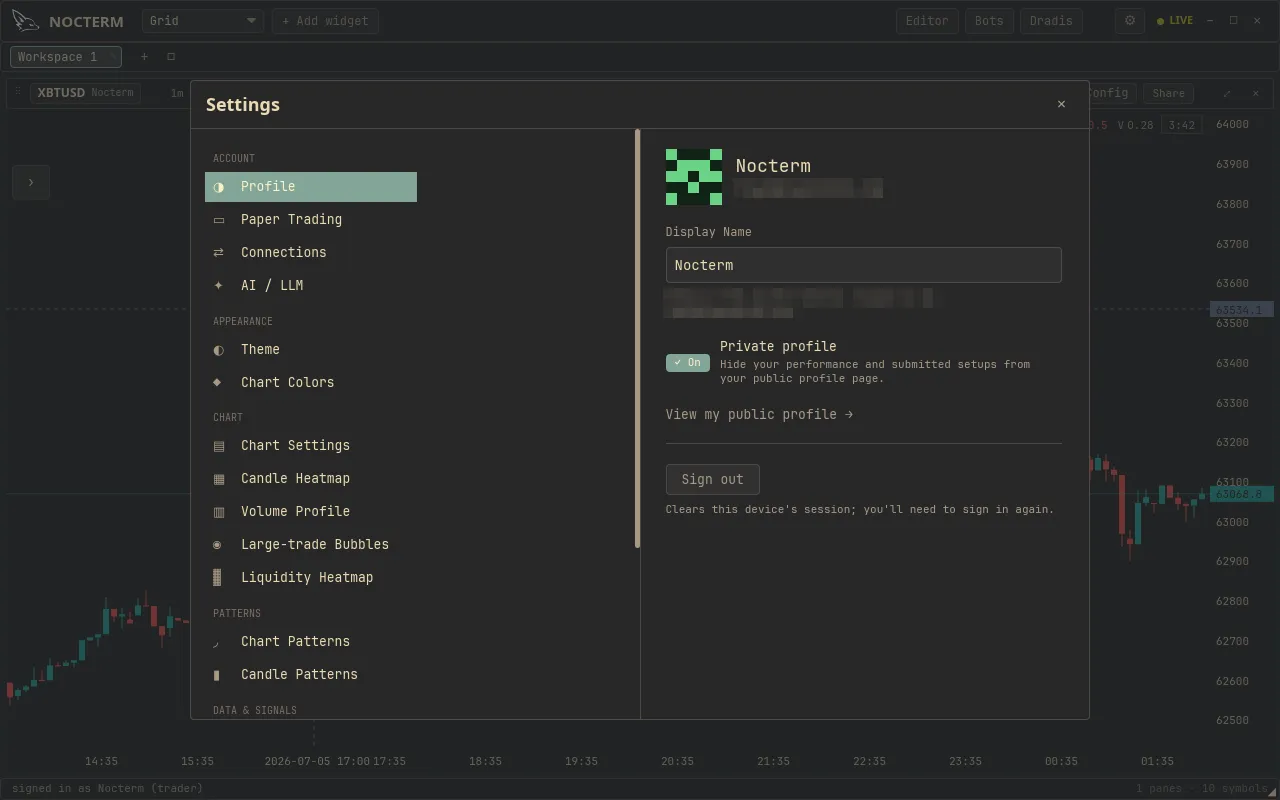Click the chart pane expand icon
This screenshot has height=800, width=1280.
(x=1227, y=93)
